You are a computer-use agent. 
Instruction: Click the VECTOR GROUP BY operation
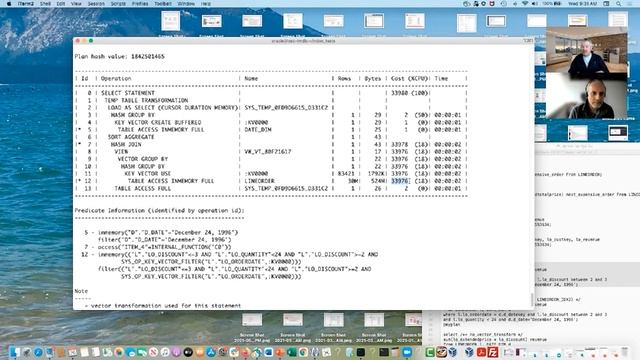143,159
